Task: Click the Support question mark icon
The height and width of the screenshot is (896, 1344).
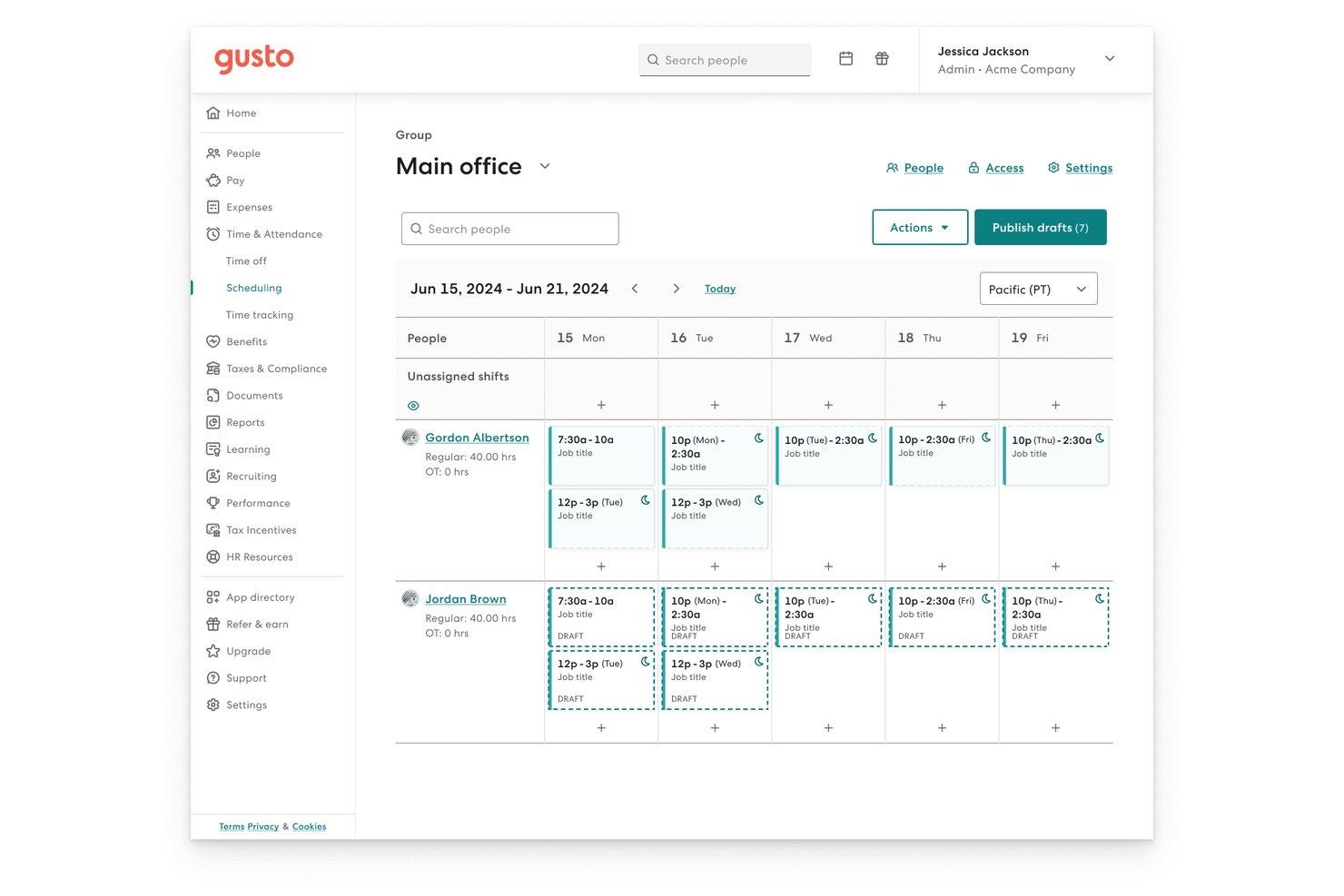Action: click(213, 678)
